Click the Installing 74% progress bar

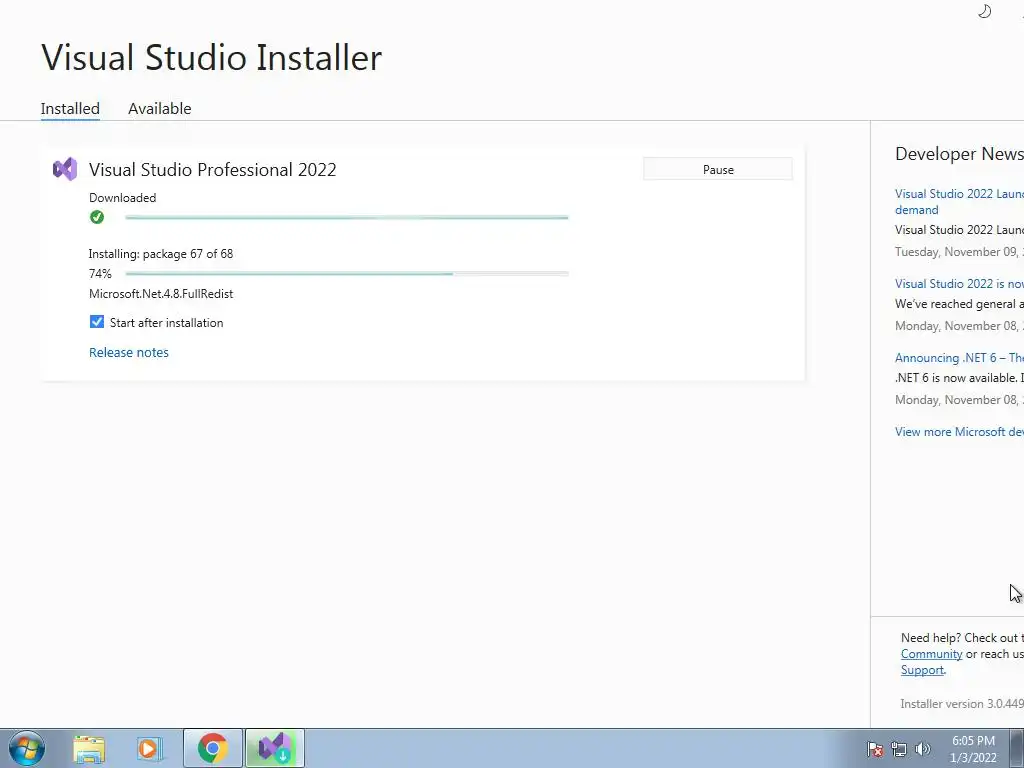(347, 274)
